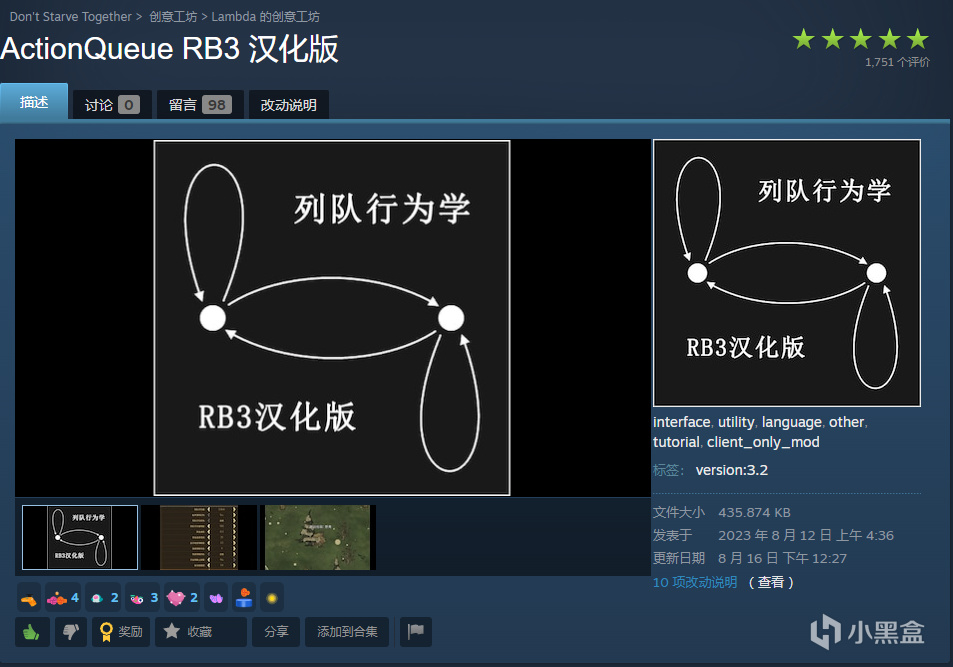This screenshot has height=667, width=953.
Task: Go to 创意工坊 breadcrumb link
Action: (x=173, y=17)
